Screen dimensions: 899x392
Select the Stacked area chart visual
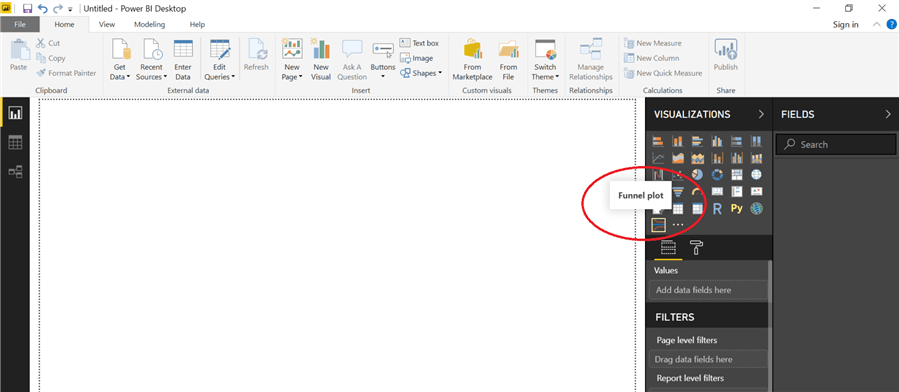click(697, 158)
